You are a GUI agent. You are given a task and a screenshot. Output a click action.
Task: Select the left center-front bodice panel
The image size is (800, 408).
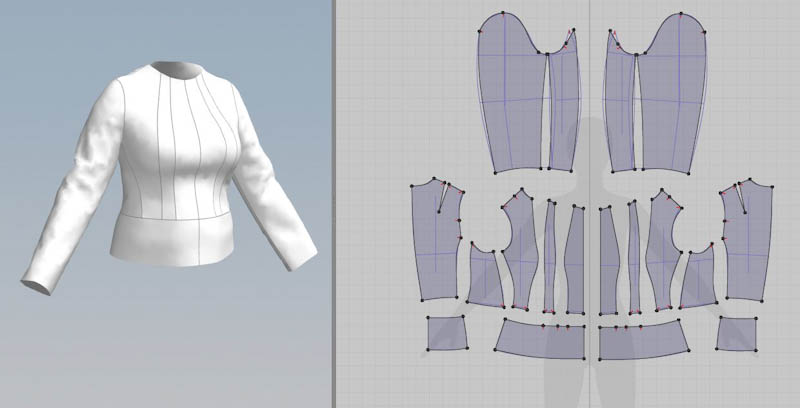point(575,260)
